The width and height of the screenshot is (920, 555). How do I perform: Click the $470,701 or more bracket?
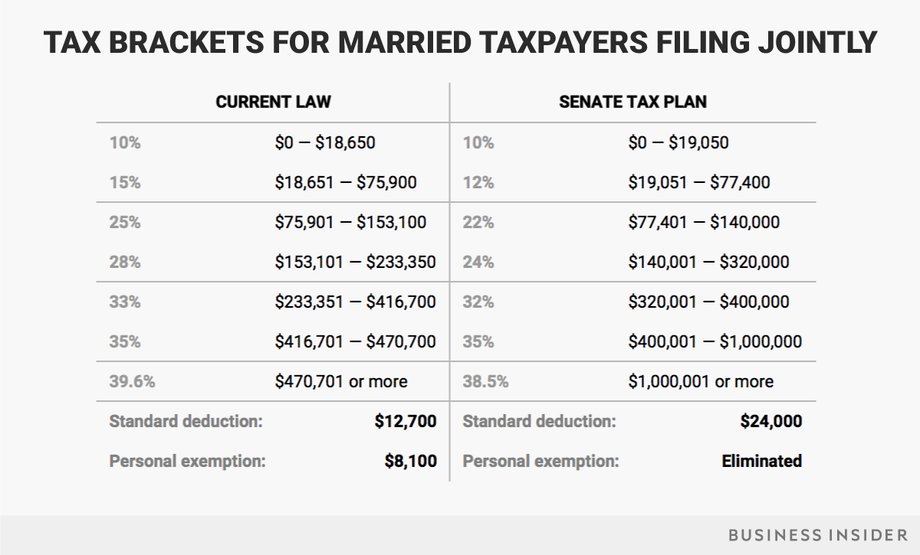click(341, 381)
